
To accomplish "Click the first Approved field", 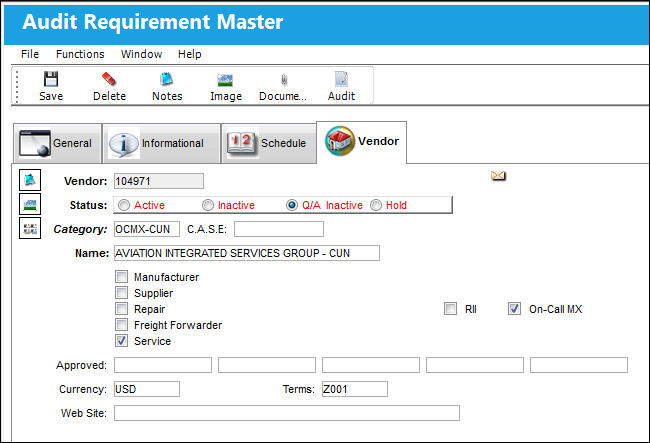I will (163, 365).
